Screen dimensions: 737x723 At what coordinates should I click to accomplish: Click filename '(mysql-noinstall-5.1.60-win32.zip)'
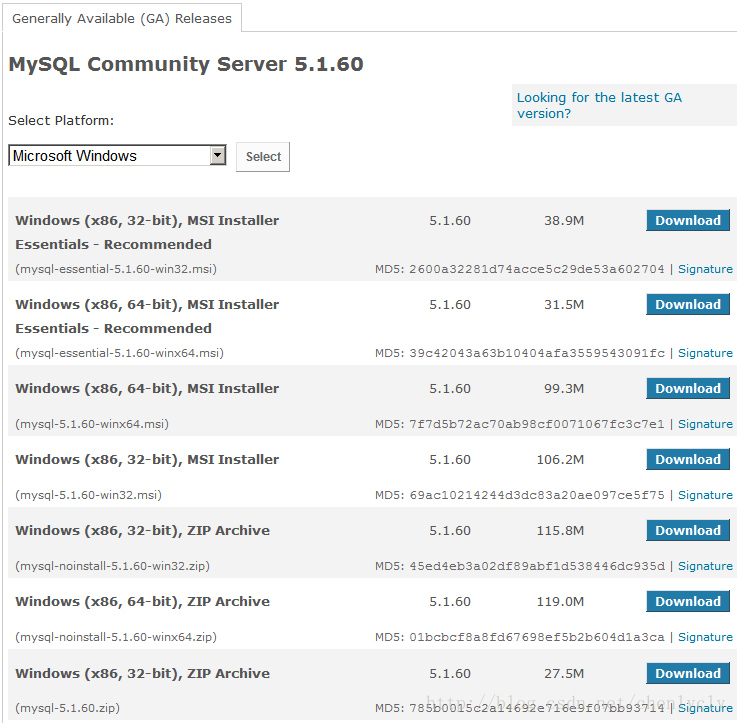[112, 566]
